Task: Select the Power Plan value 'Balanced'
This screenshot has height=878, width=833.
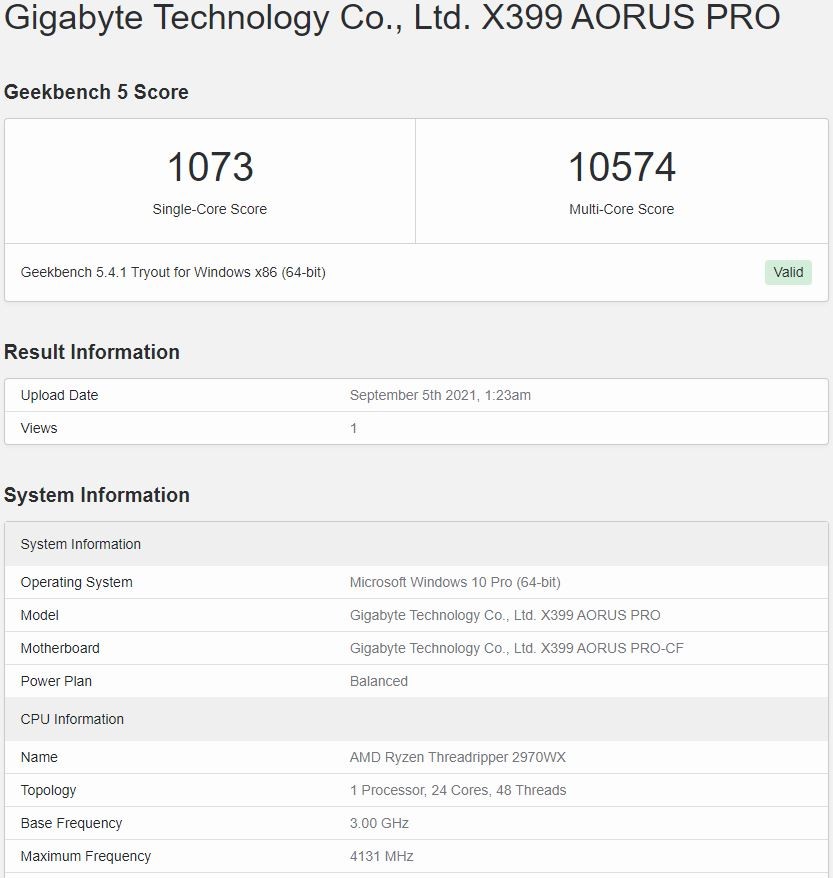Action: click(379, 681)
